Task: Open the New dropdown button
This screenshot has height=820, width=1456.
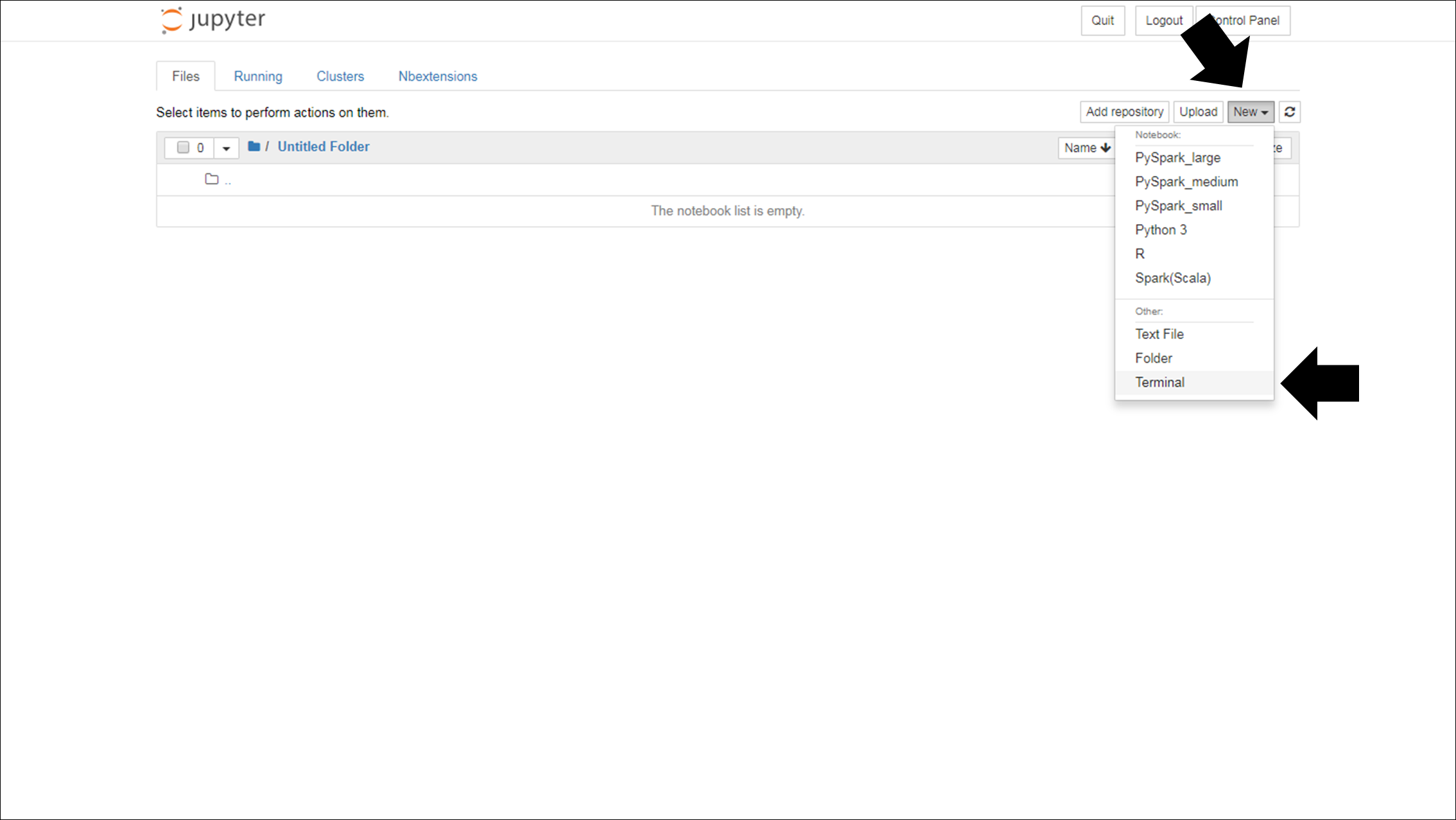Action: 1251,112
